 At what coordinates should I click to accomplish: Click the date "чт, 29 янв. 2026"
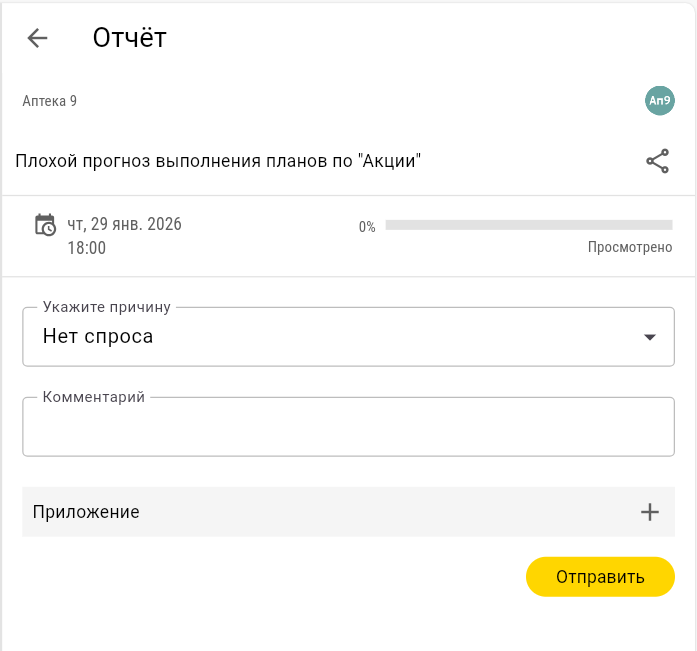point(124,224)
